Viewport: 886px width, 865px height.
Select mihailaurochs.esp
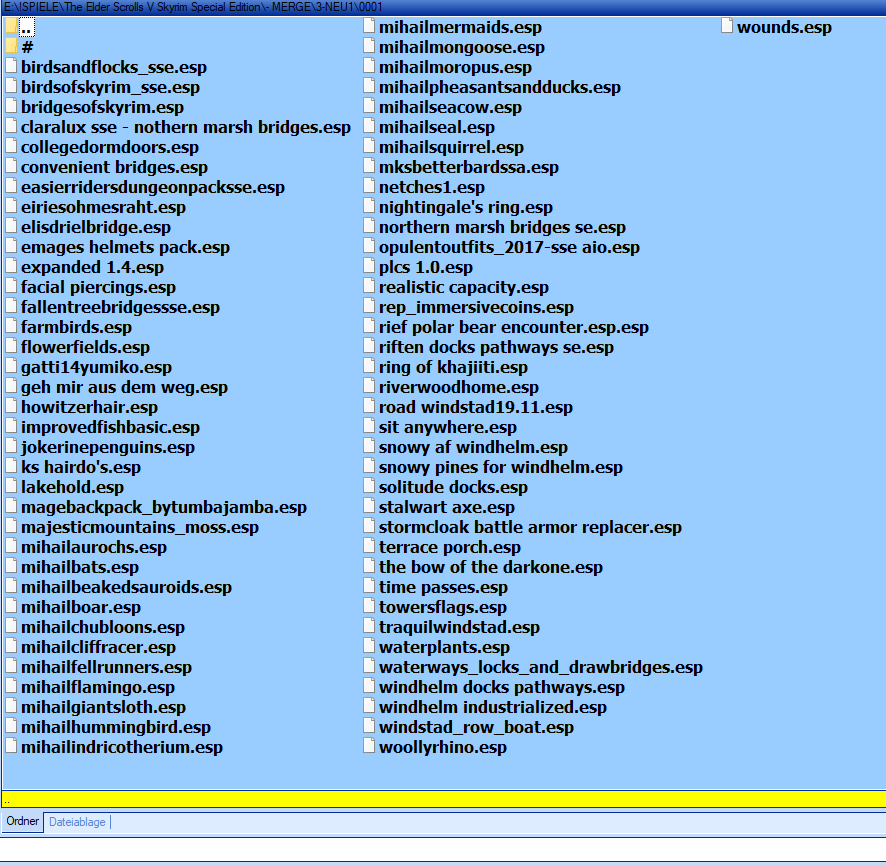point(94,547)
